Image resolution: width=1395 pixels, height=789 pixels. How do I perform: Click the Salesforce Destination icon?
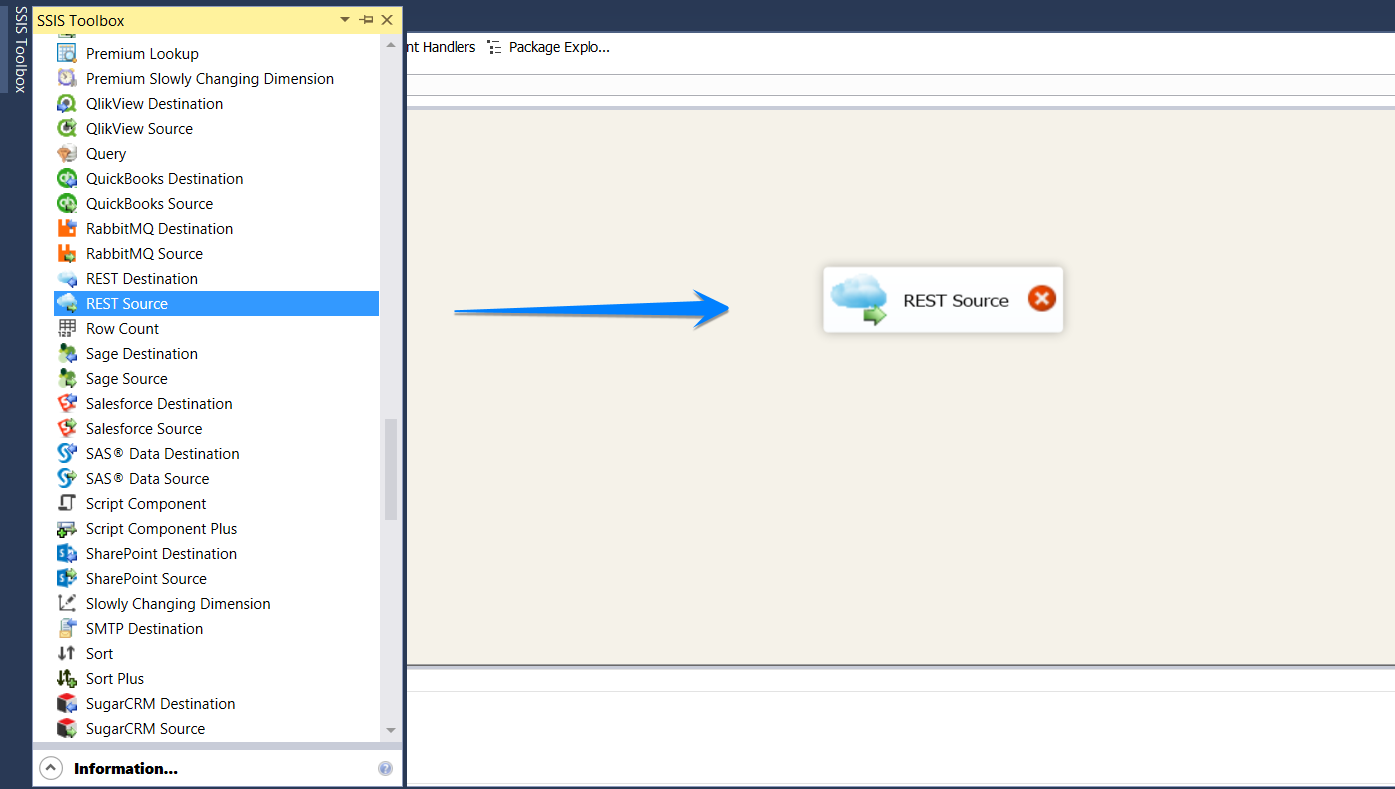coord(67,404)
